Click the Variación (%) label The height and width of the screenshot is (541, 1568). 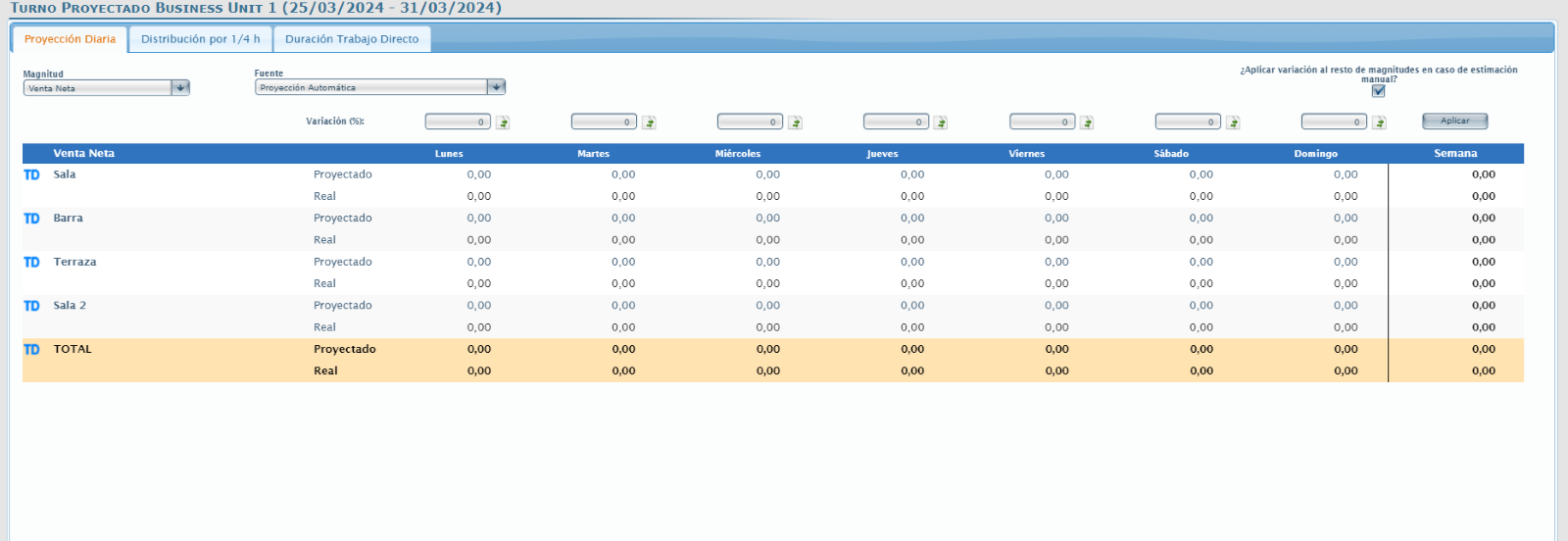tap(335, 122)
